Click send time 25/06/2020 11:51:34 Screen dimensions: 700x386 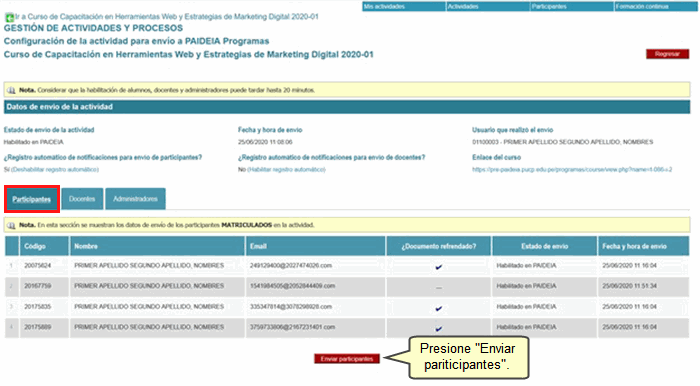coord(629,286)
